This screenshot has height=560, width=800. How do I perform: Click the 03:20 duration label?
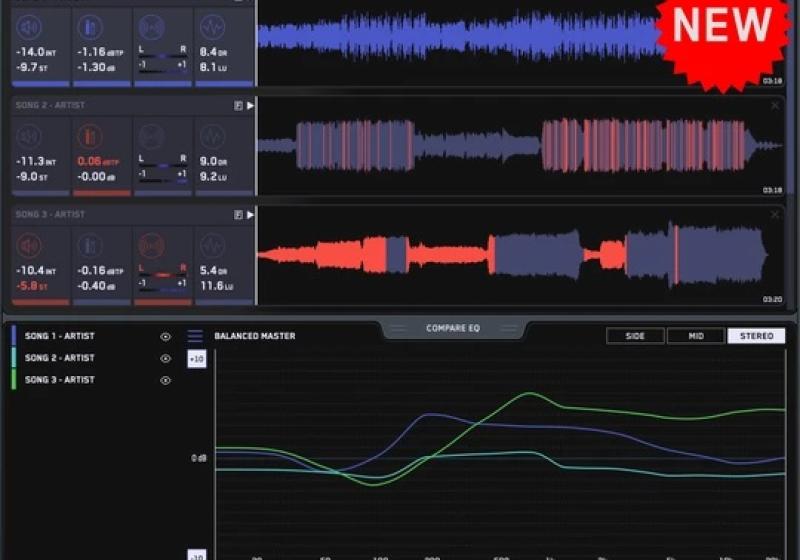coord(772,299)
